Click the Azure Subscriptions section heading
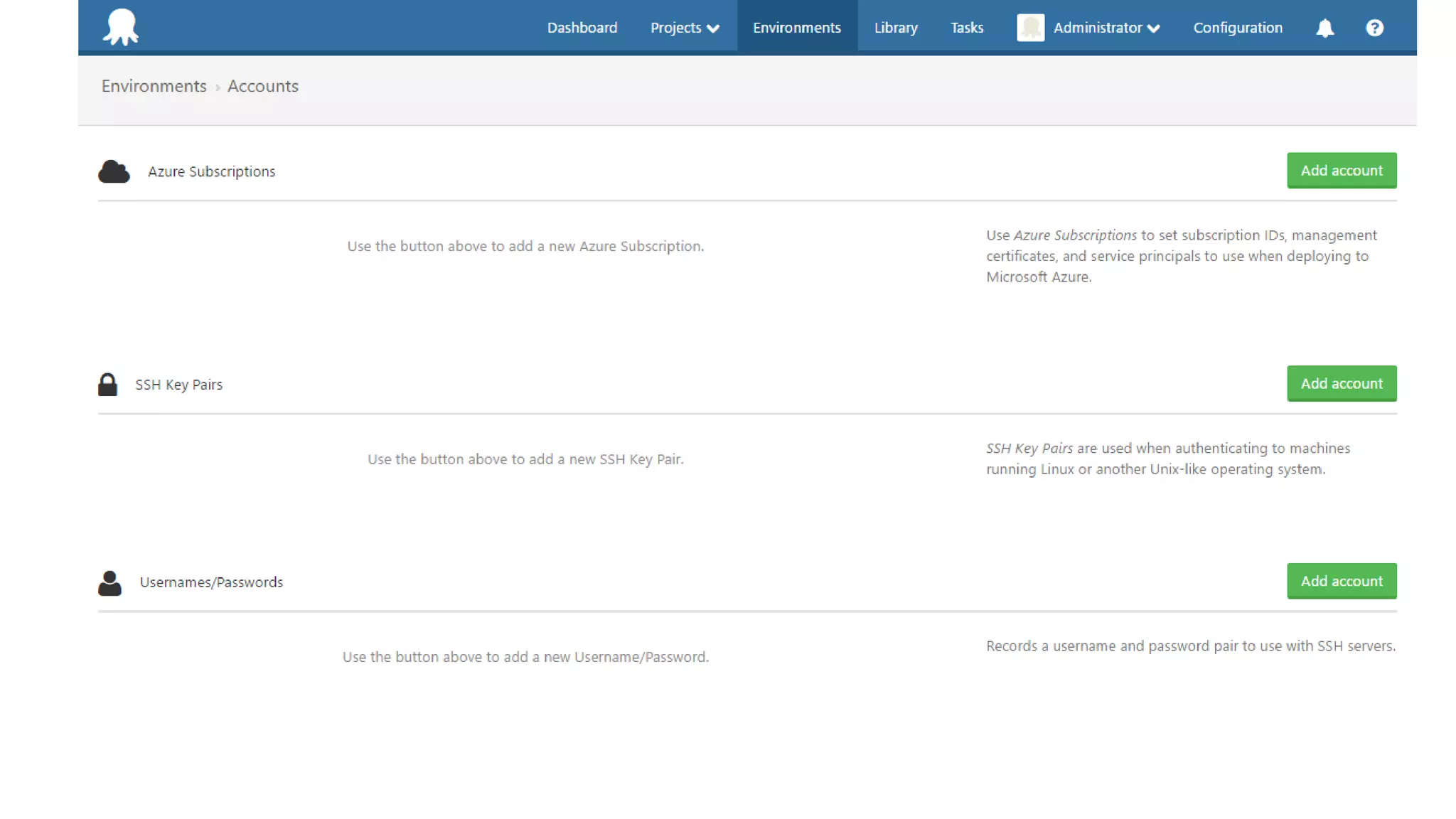The width and height of the screenshot is (1456, 819). click(x=211, y=171)
